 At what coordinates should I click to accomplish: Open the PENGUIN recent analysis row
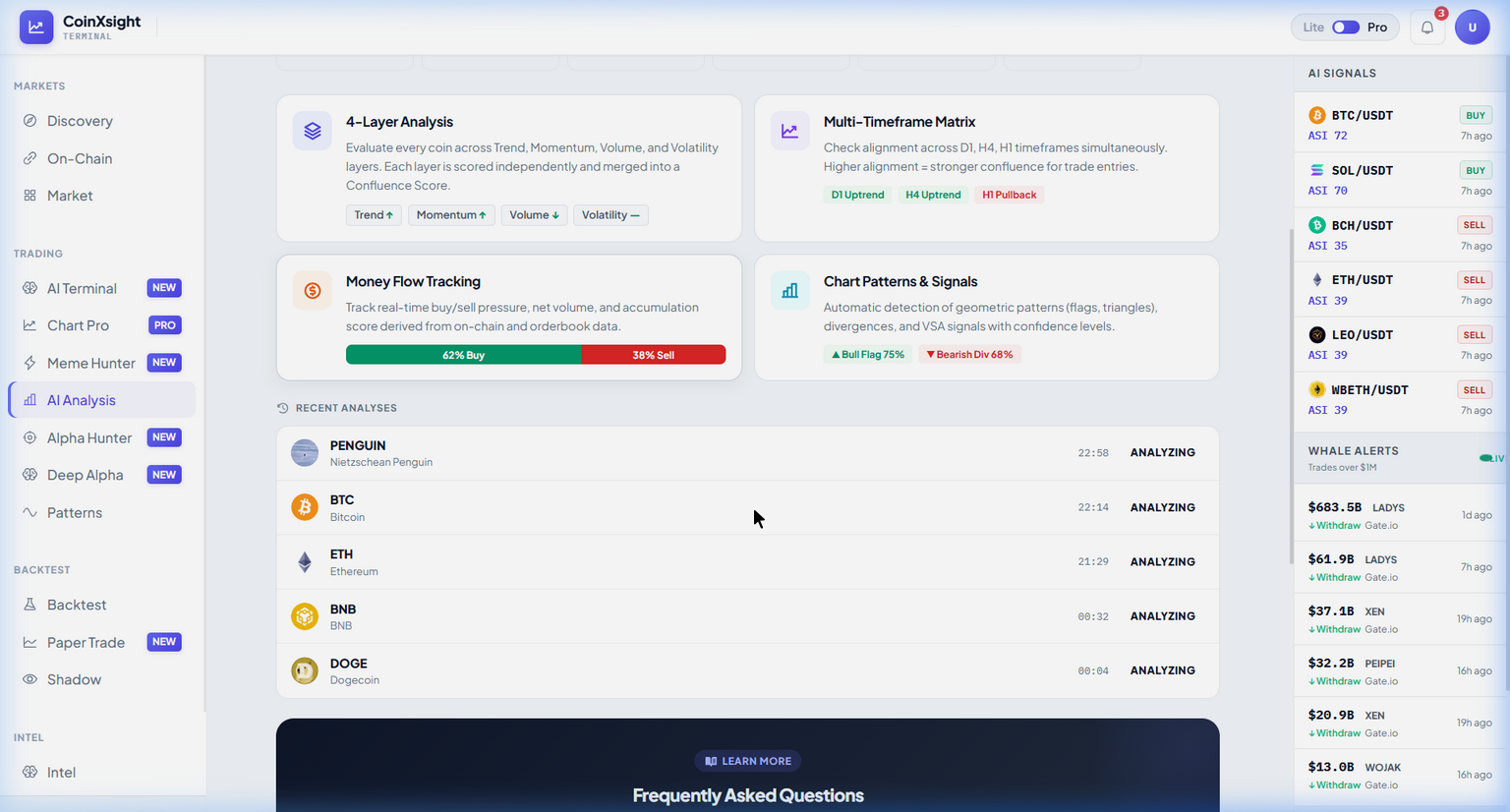(x=747, y=453)
